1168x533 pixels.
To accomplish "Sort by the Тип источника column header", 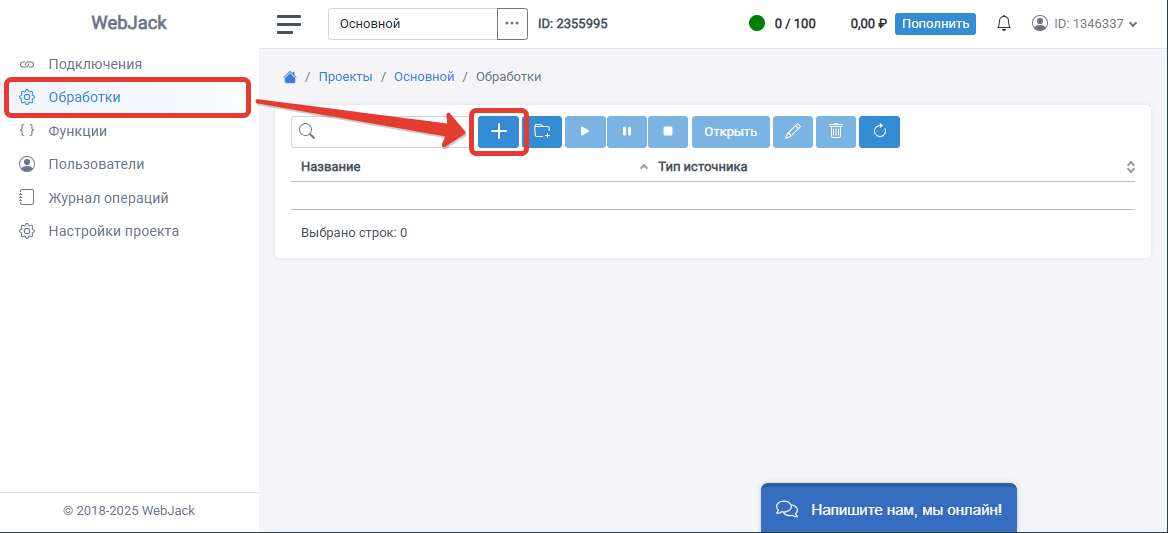I will pyautogui.click(x=702, y=167).
